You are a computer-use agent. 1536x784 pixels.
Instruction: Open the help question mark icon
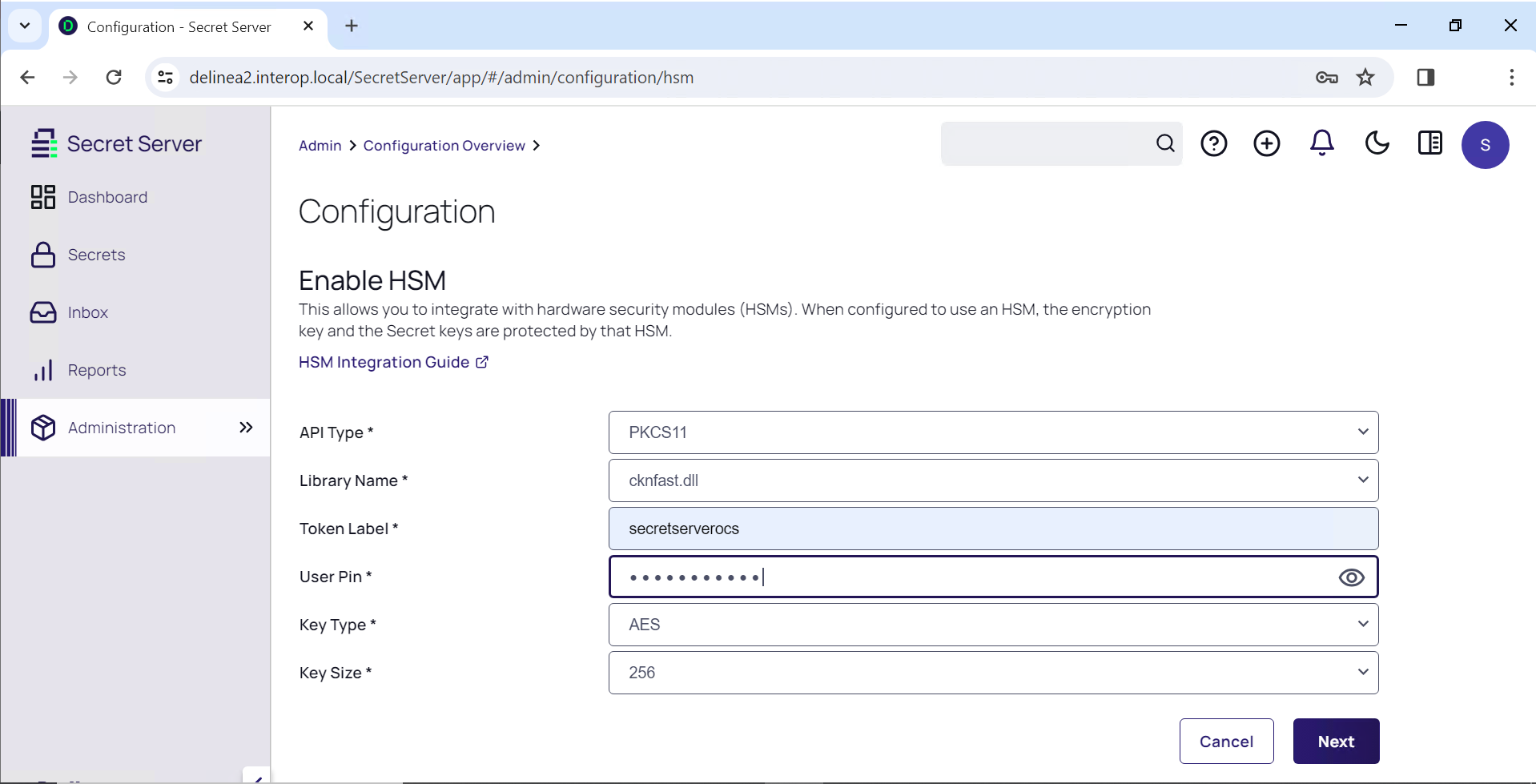[1214, 143]
